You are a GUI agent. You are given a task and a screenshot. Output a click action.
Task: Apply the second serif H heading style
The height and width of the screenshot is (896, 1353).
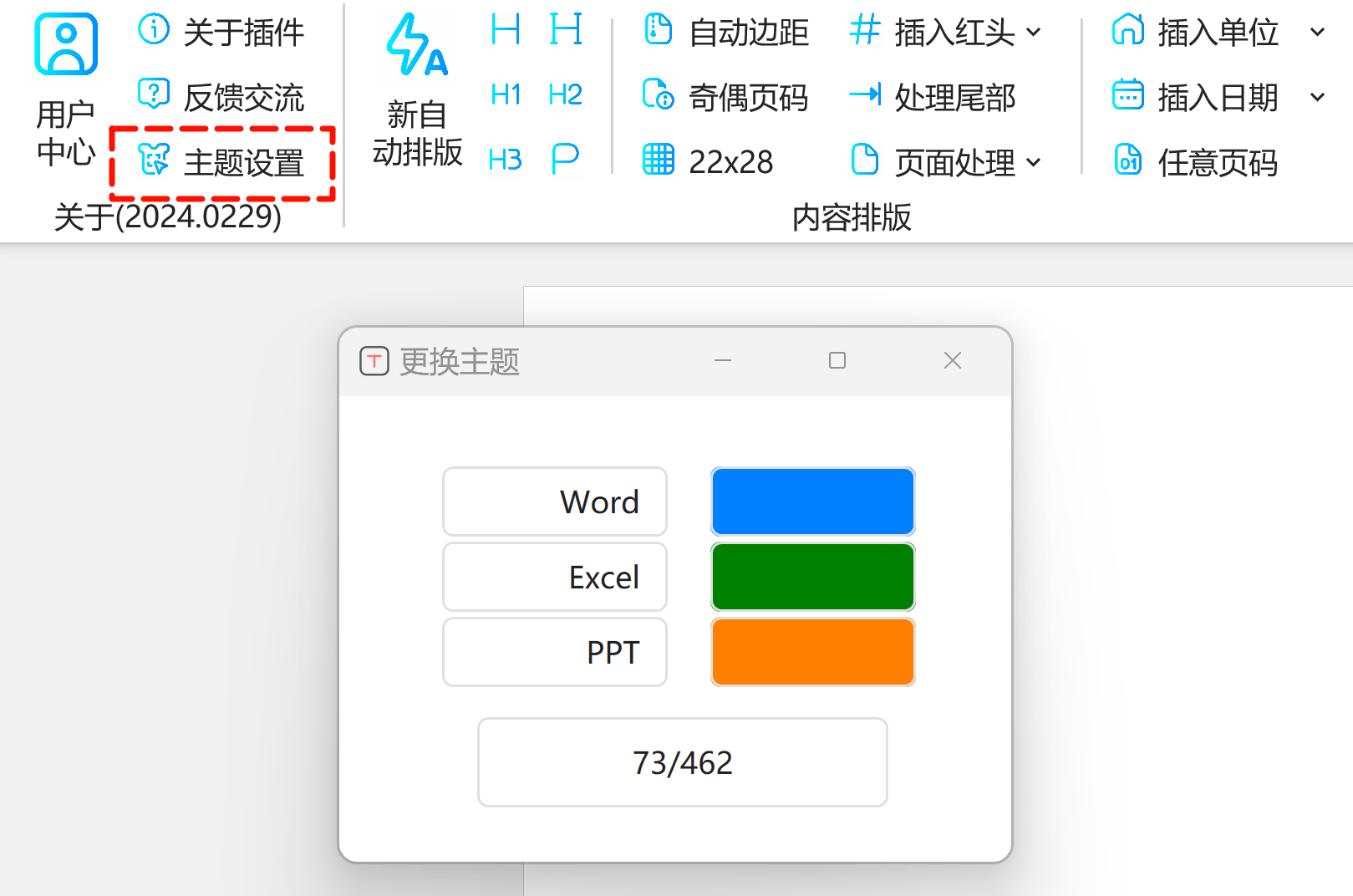click(566, 29)
